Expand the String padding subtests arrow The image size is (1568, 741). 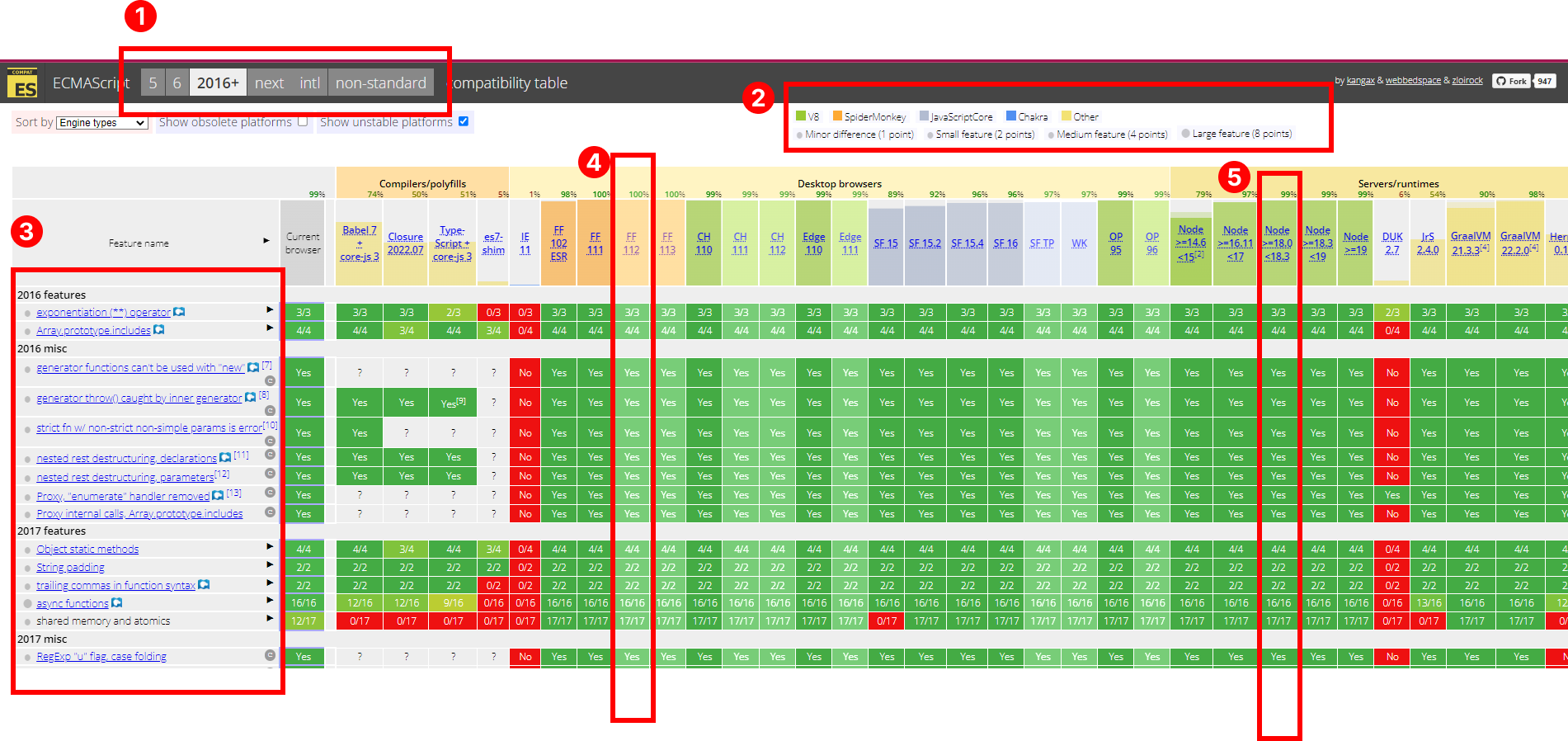270,565
